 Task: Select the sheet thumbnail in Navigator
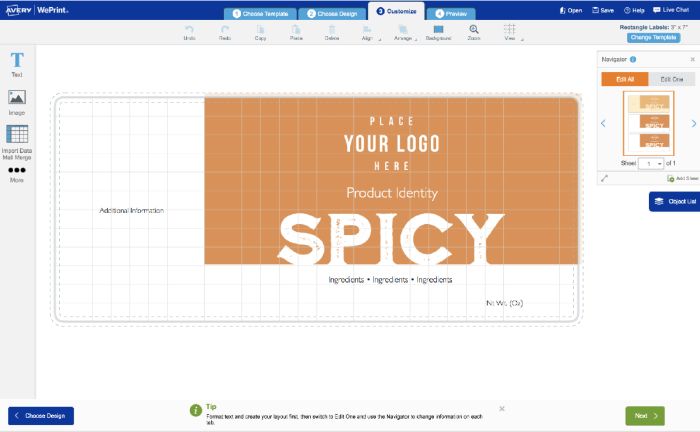648,122
